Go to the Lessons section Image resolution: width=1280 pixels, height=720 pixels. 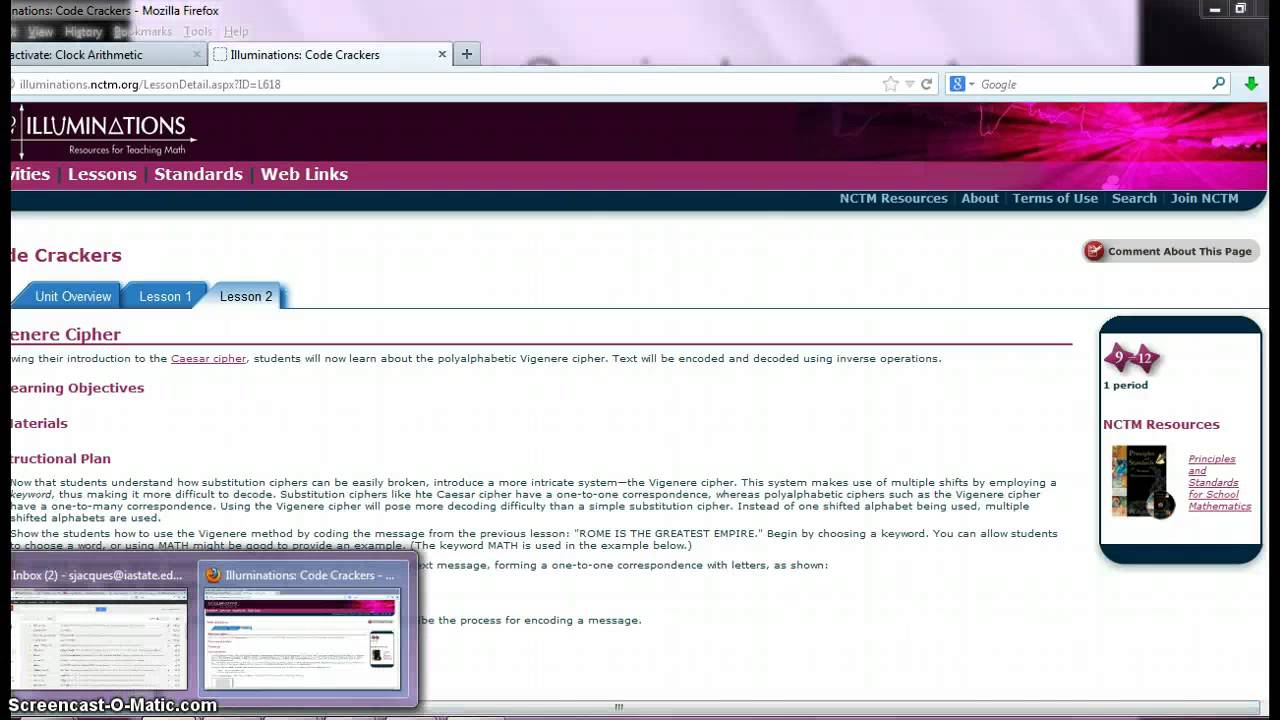(x=102, y=174)
